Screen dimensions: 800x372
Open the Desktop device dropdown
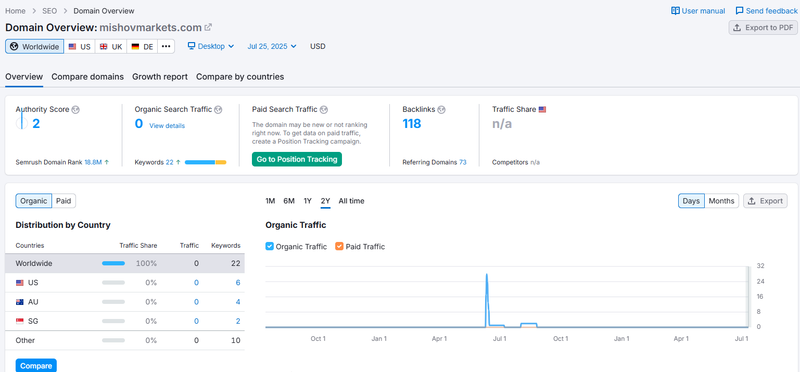click(x=211, y=46)
